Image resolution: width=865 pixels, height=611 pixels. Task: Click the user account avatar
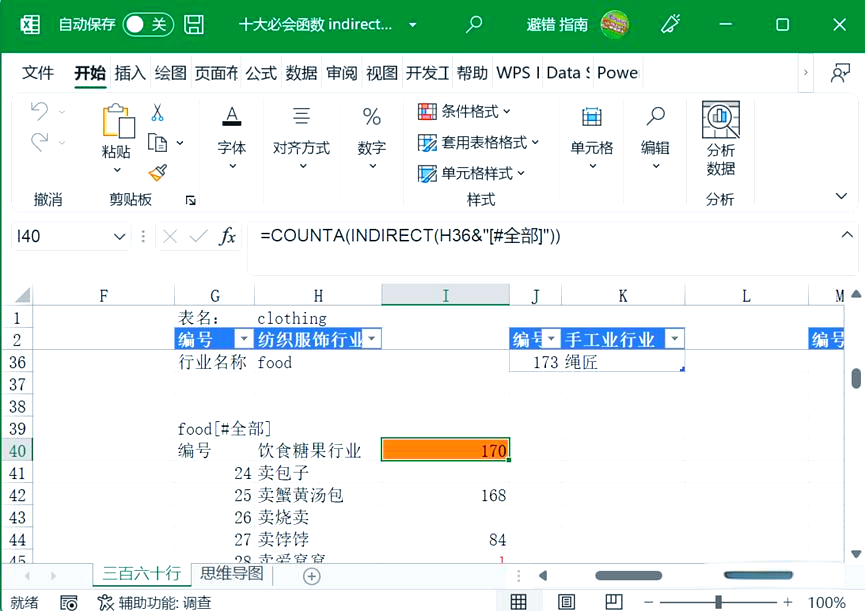(615, 25)
